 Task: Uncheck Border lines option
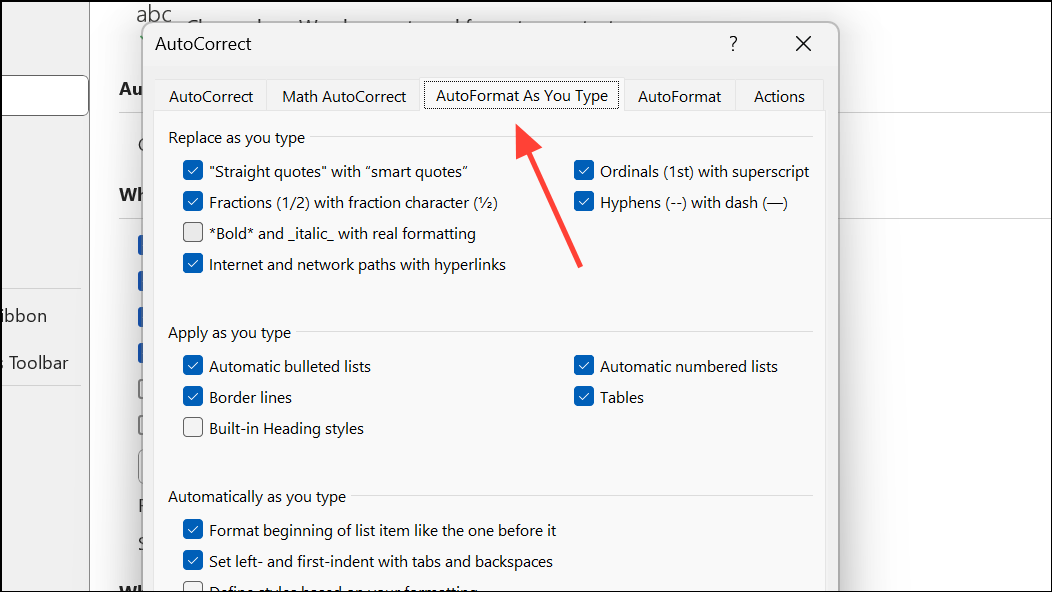pyautogui.click(x=193, y=396)
